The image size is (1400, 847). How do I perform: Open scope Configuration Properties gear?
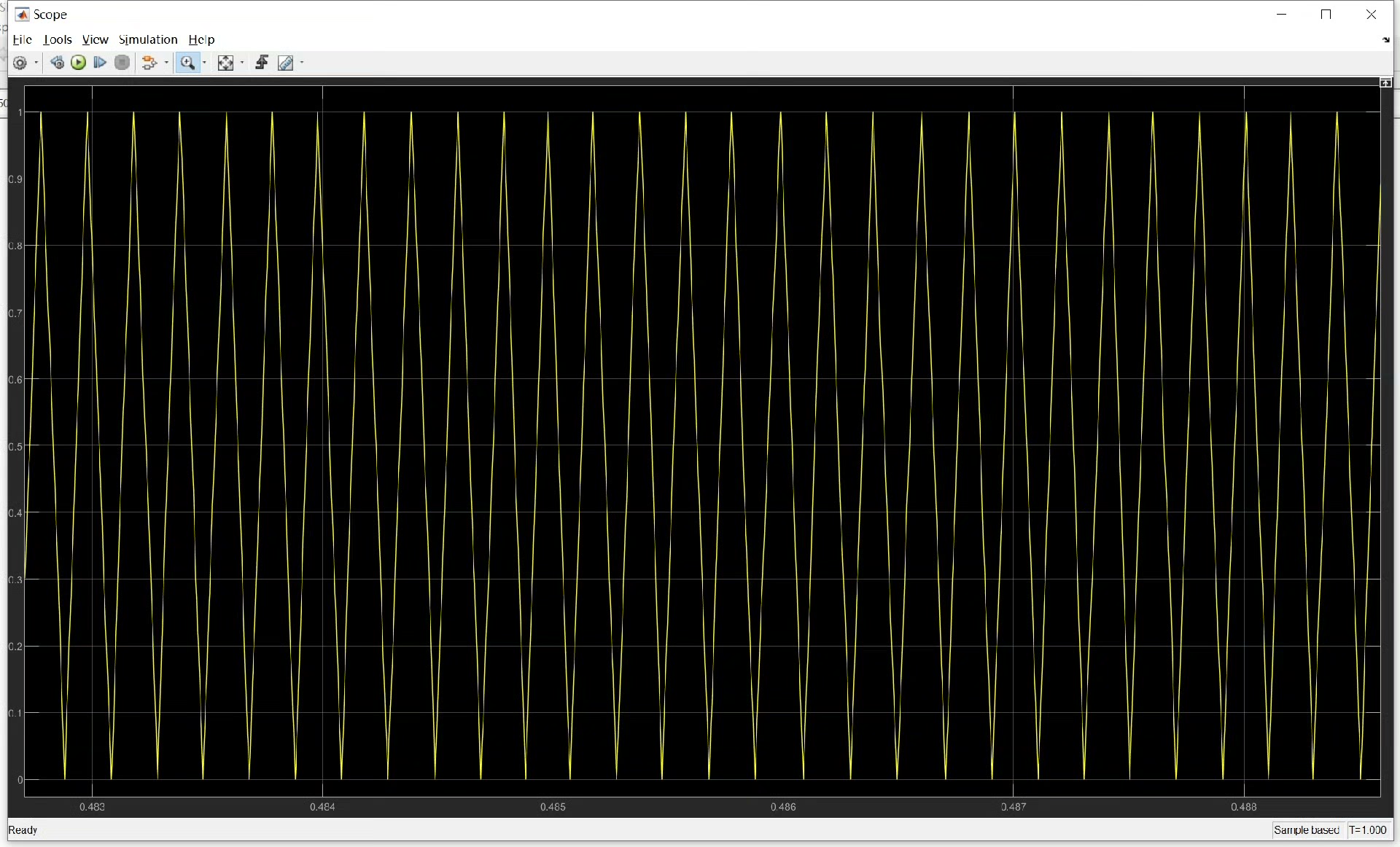coord(20,63)
